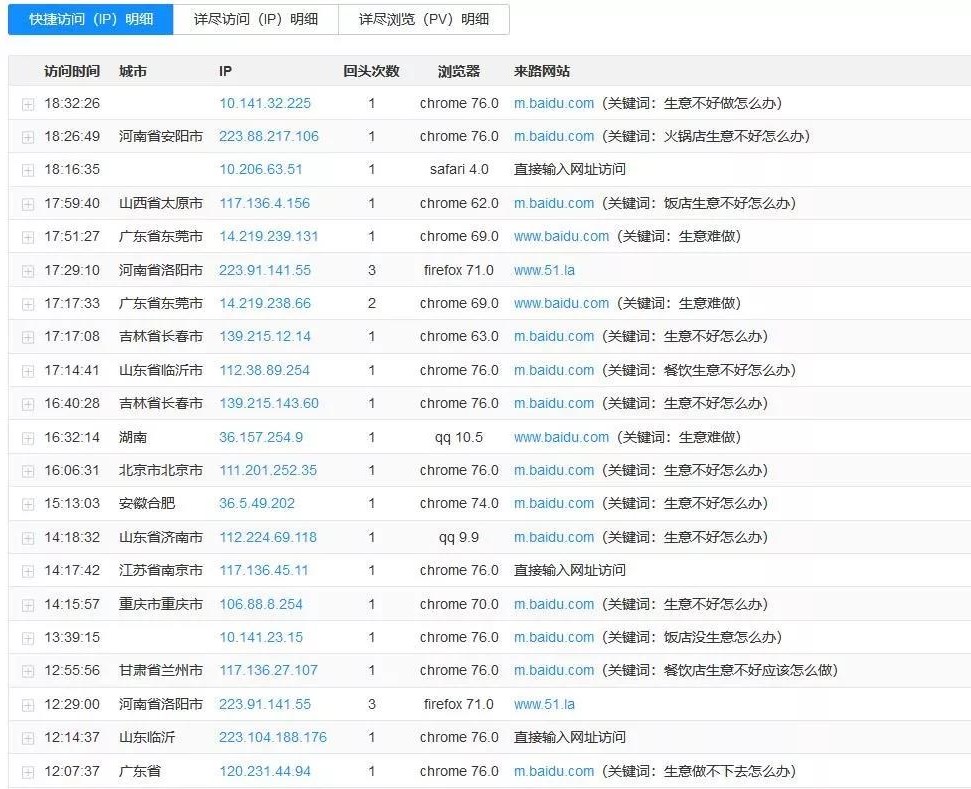
Task: Expand the 16:06:31 visit row
Action: click(28, 471)
